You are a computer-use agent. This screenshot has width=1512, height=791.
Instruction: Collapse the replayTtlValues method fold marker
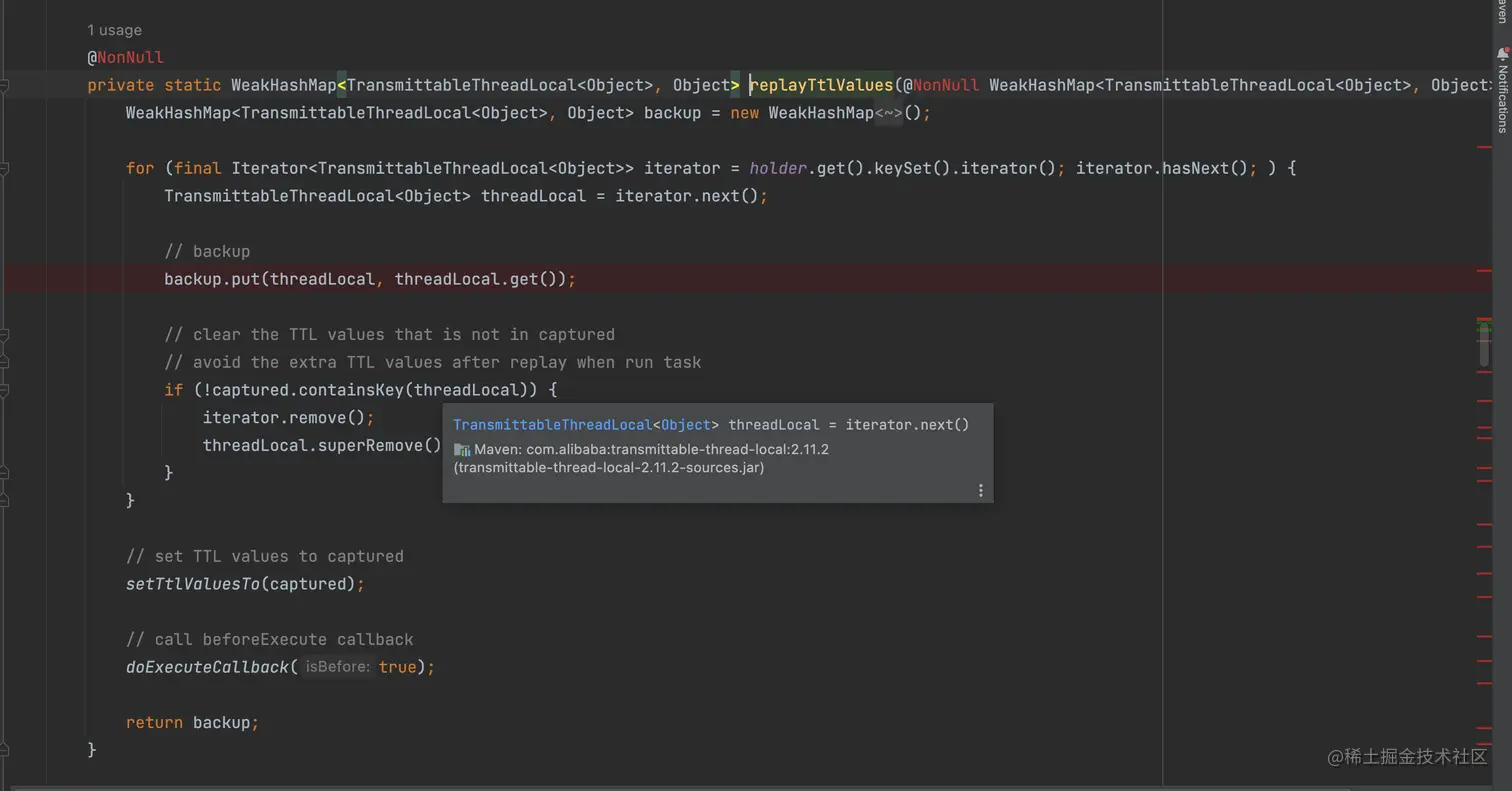pos(4,85)
